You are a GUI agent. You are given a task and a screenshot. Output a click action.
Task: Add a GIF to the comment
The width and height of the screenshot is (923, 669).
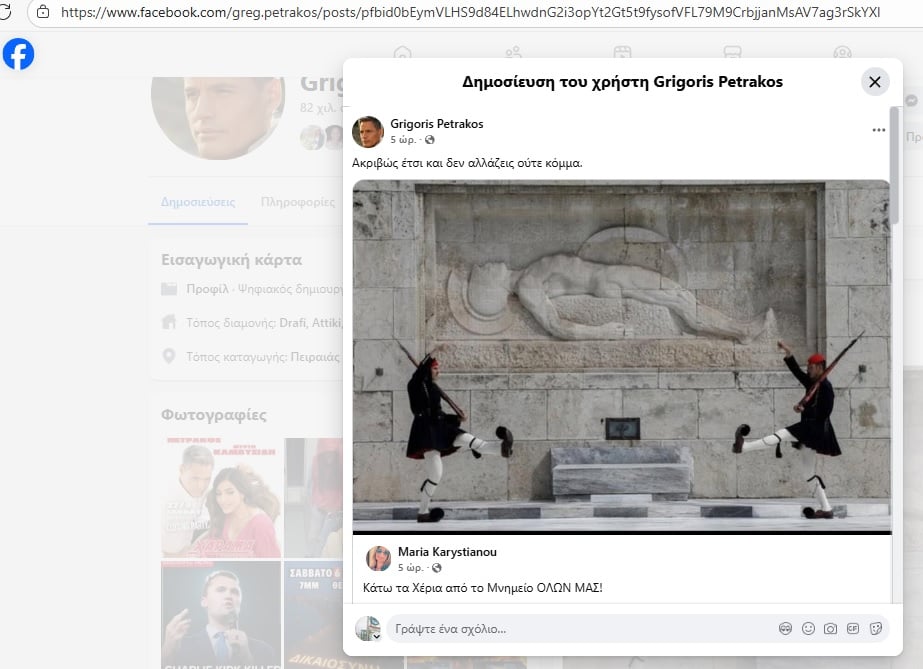[852, 629]
